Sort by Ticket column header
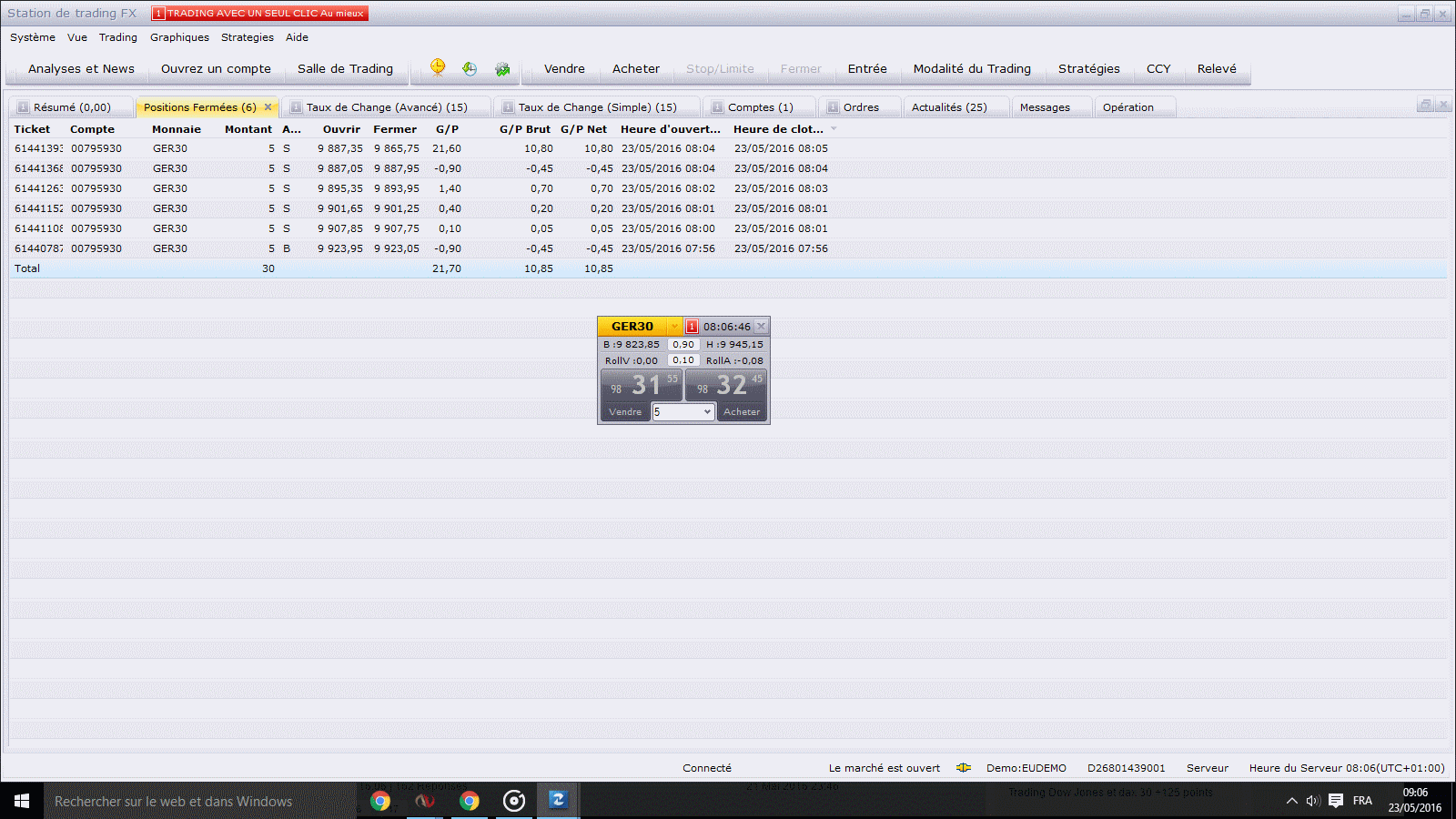This screenshot has width=1456, height=819. click(x=33, y=129)
